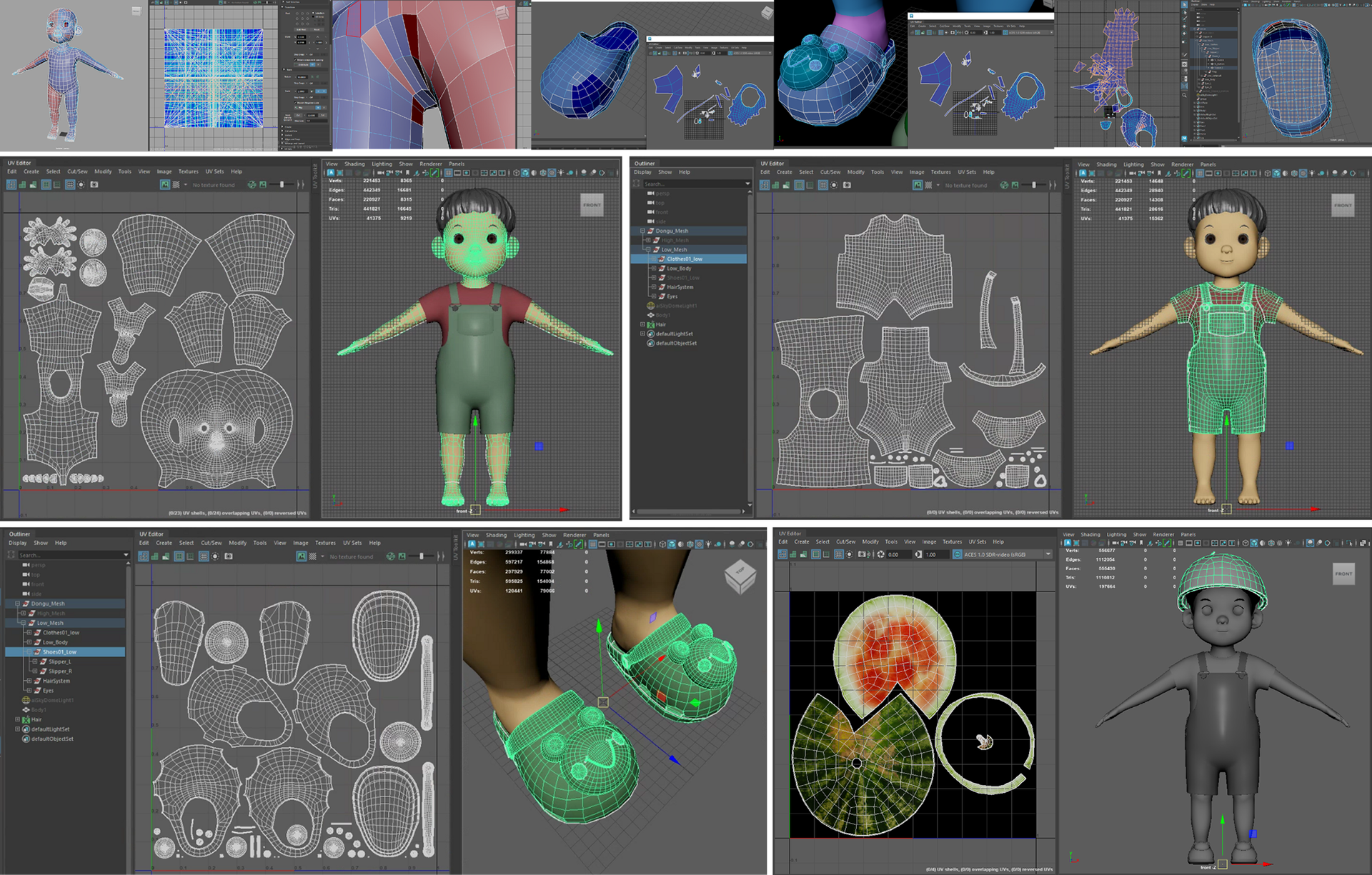This screenshot has height=875, width=1372.
Task: Collapse Dongu_Mesh node in clothes Outliner
Action: tap(642, 231)
